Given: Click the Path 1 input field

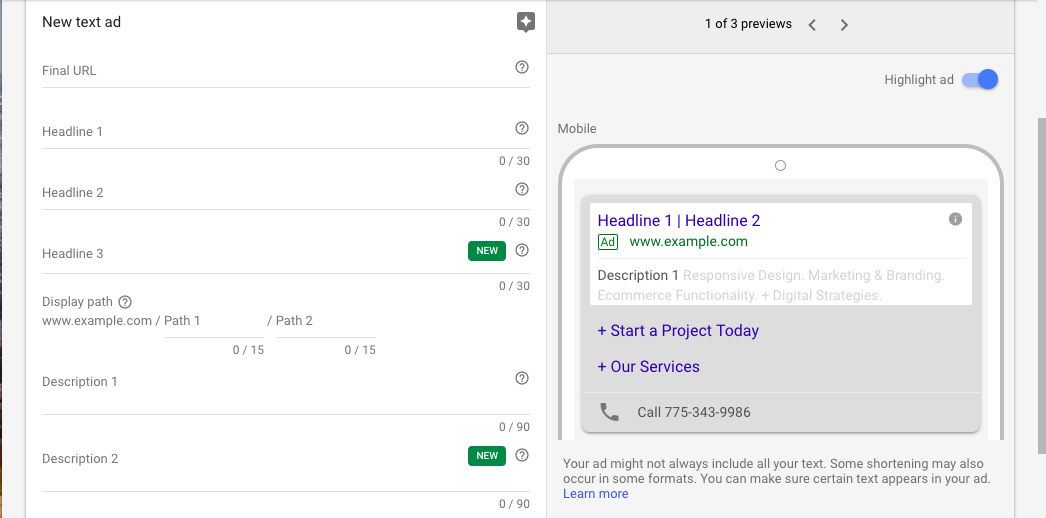Looking at the screenshot, I should coord(214,321).
